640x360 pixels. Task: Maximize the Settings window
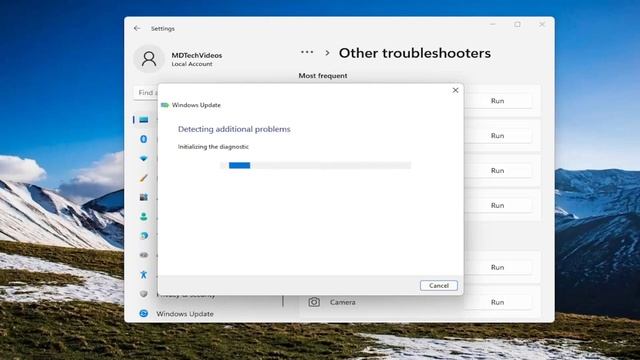[x=517, y=24]
